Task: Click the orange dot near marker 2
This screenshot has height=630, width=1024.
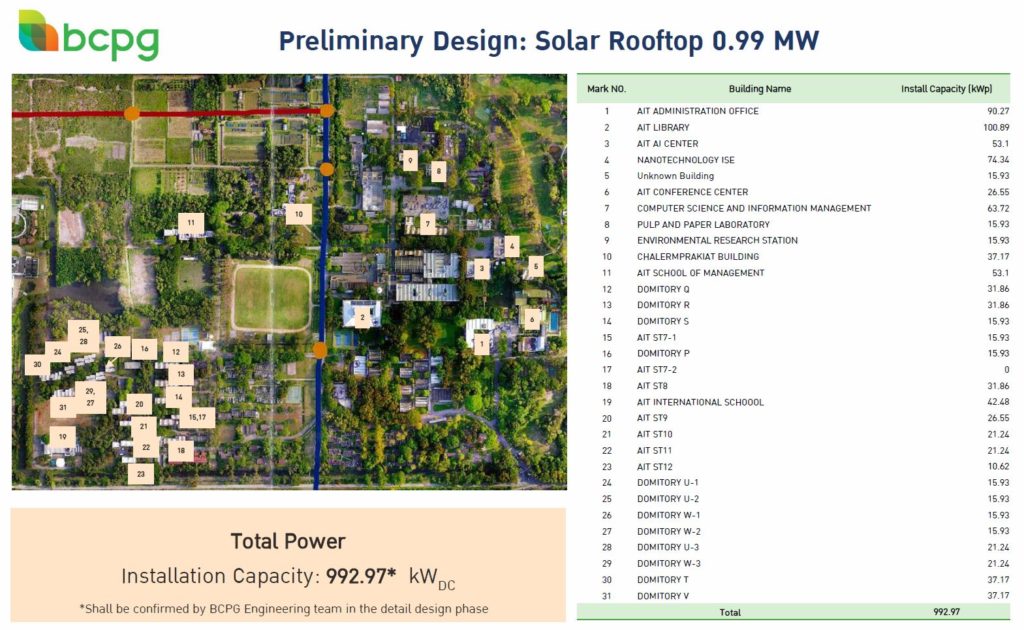Action: (318, 348)
